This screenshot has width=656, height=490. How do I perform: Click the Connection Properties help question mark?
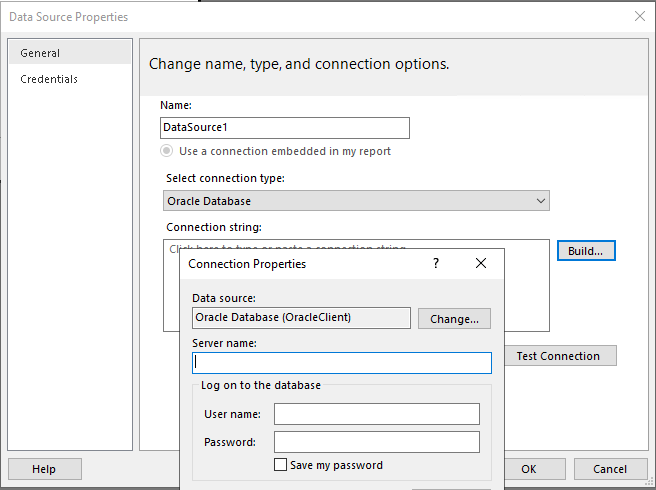[x=436, y=263]
